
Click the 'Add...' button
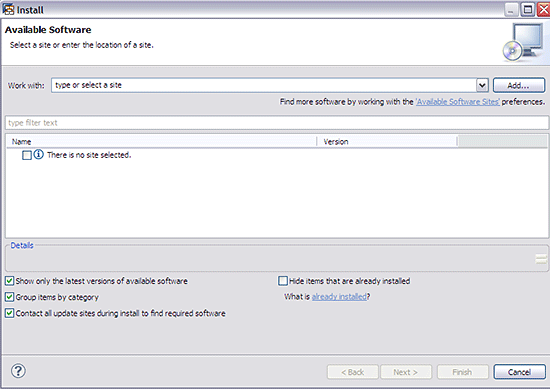tap(519, 85)
